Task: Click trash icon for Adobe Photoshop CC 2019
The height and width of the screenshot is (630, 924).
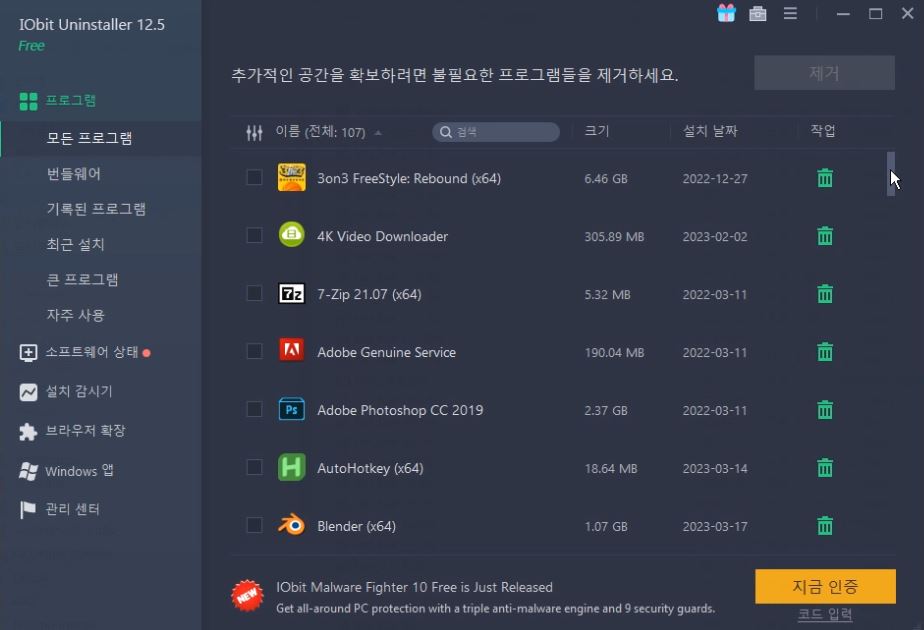Action: 825,410
